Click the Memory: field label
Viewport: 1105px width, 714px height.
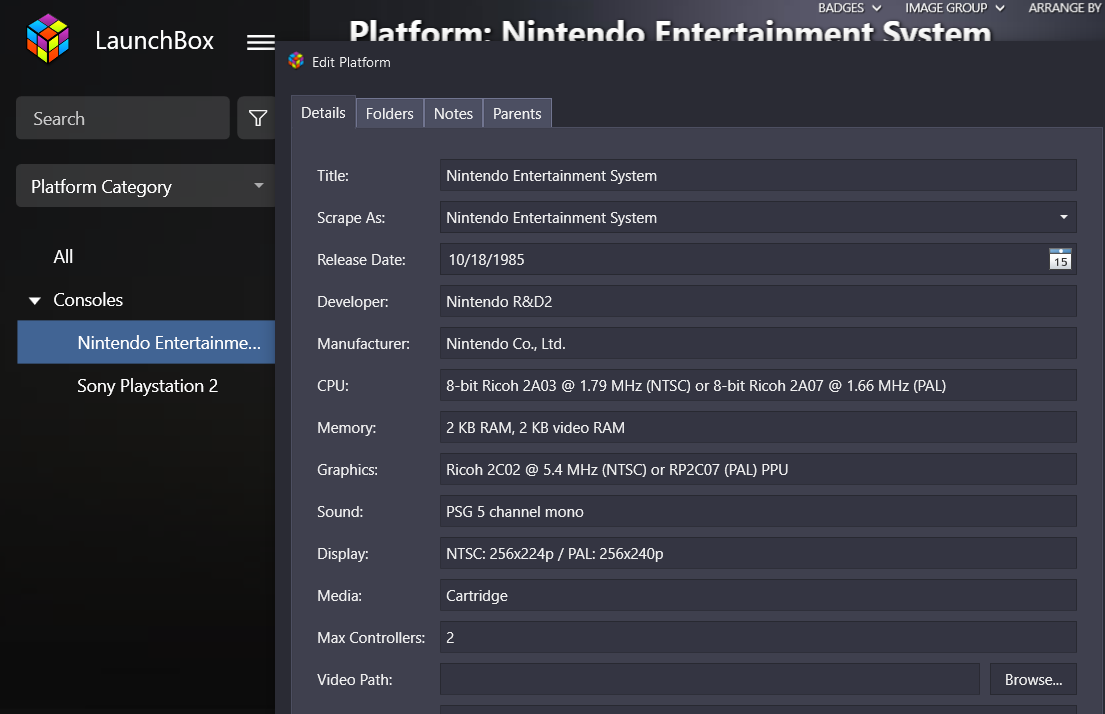[x=346, y=428]
